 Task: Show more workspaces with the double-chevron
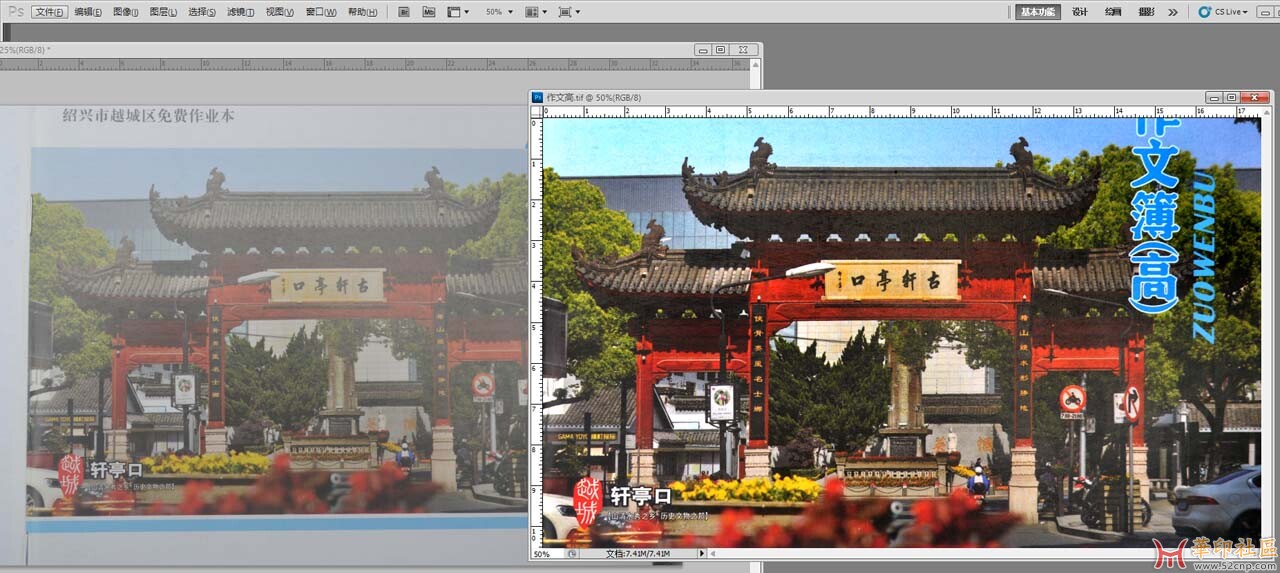click(1173, 12)
